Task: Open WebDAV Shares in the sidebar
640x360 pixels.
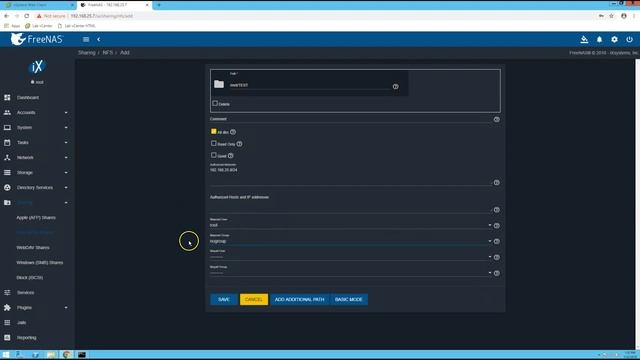Action: pyautogui.click(x=33, y=247)
